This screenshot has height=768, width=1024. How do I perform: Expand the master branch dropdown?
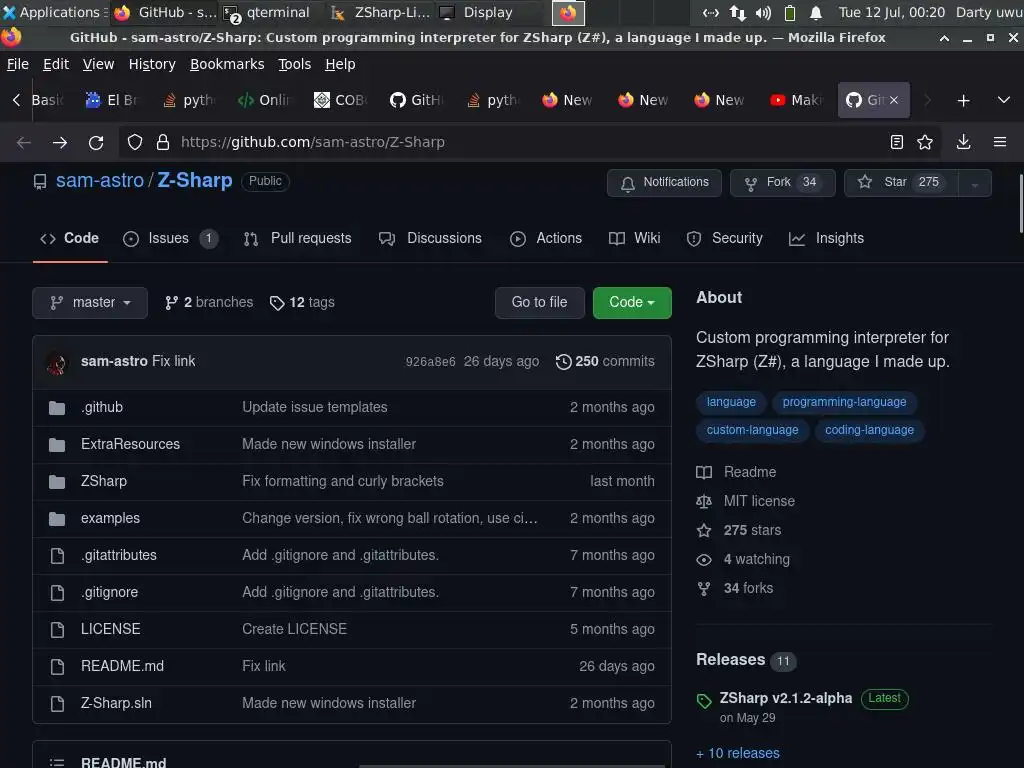pyautogui.click(x=90, y=303)
